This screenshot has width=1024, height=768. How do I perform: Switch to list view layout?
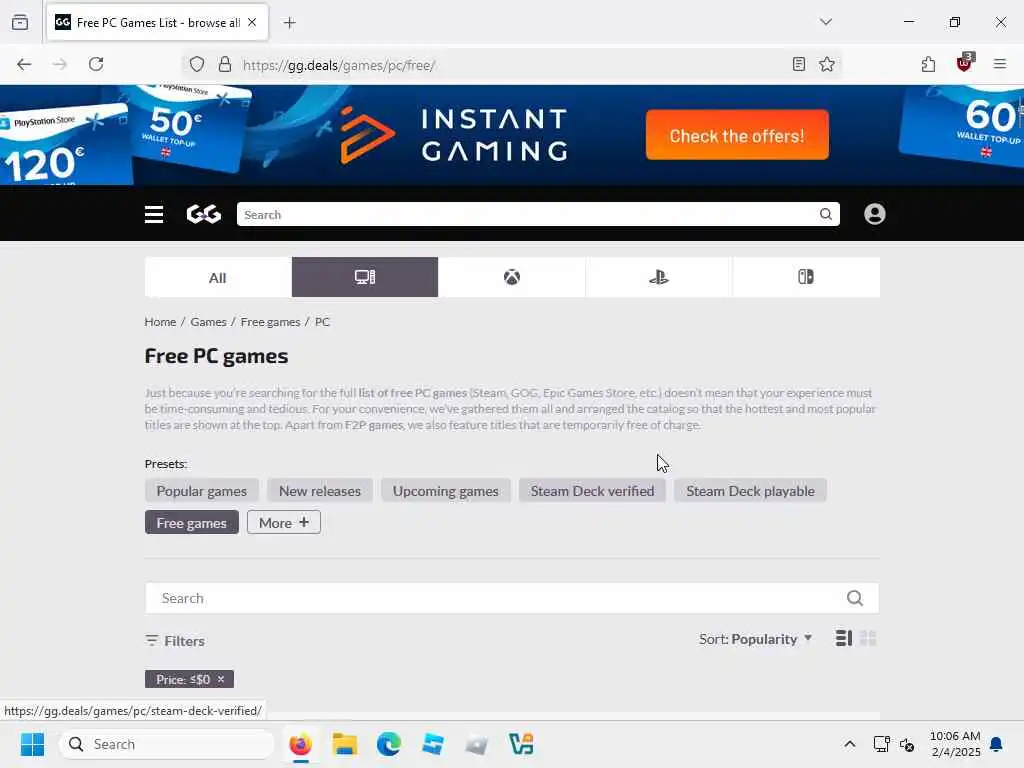844,638
